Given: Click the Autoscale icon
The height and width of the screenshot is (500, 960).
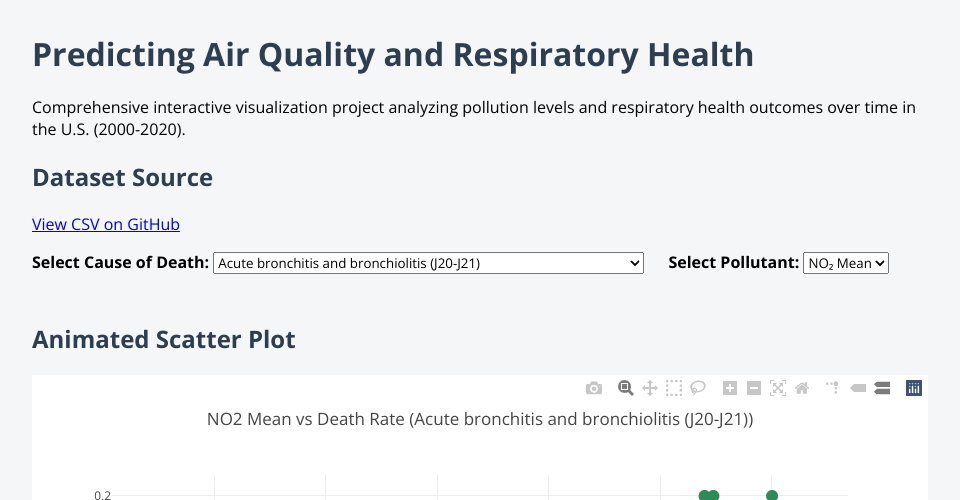Looking at the screenshot, I should coord(778,388).
